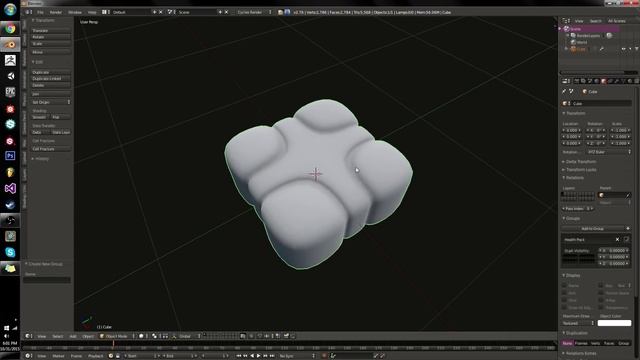The width and height of the screenshot is (640, 360).
Task: Open the Object Mode dropdown
Action: pyautogui.click(x=117, y=336)
